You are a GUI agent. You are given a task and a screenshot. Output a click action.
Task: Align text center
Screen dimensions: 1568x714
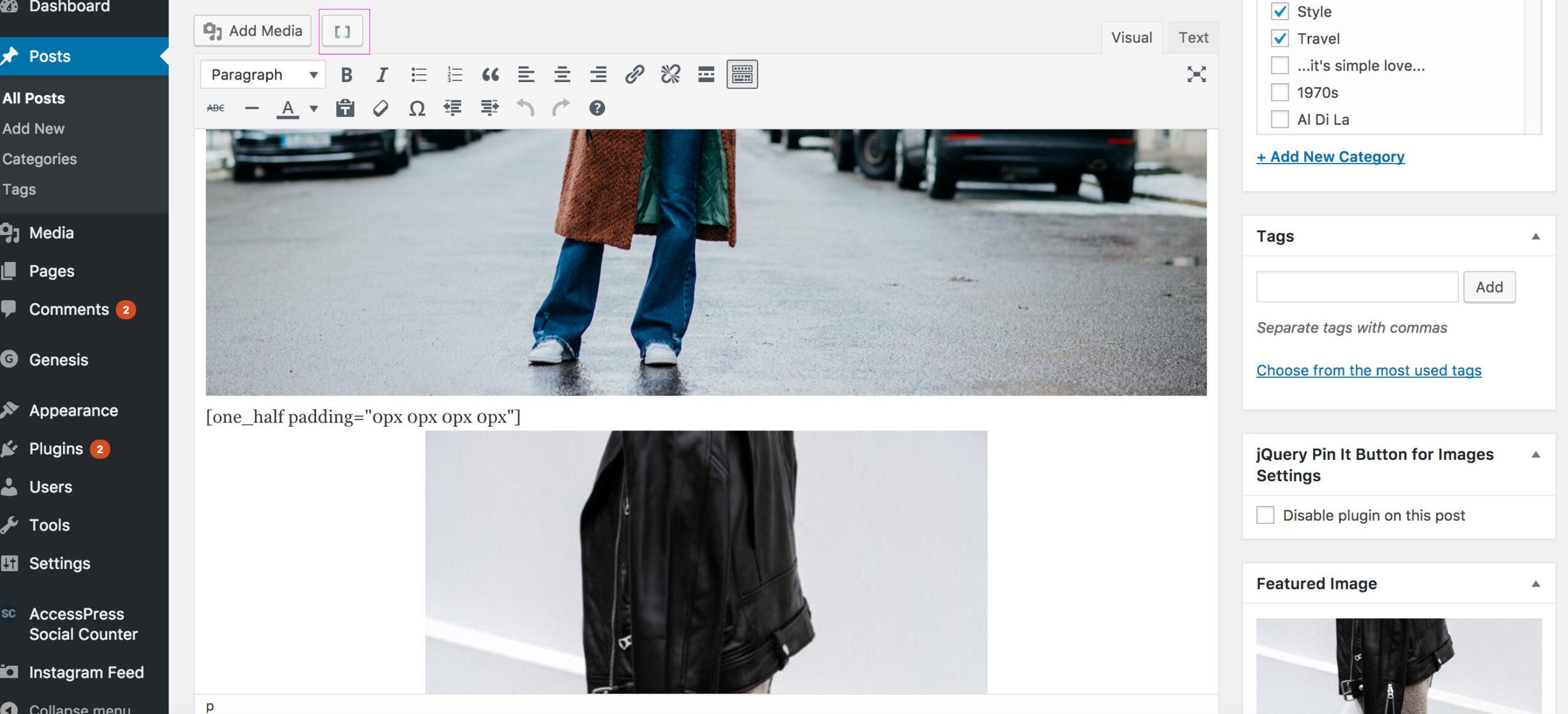[562, 75]
